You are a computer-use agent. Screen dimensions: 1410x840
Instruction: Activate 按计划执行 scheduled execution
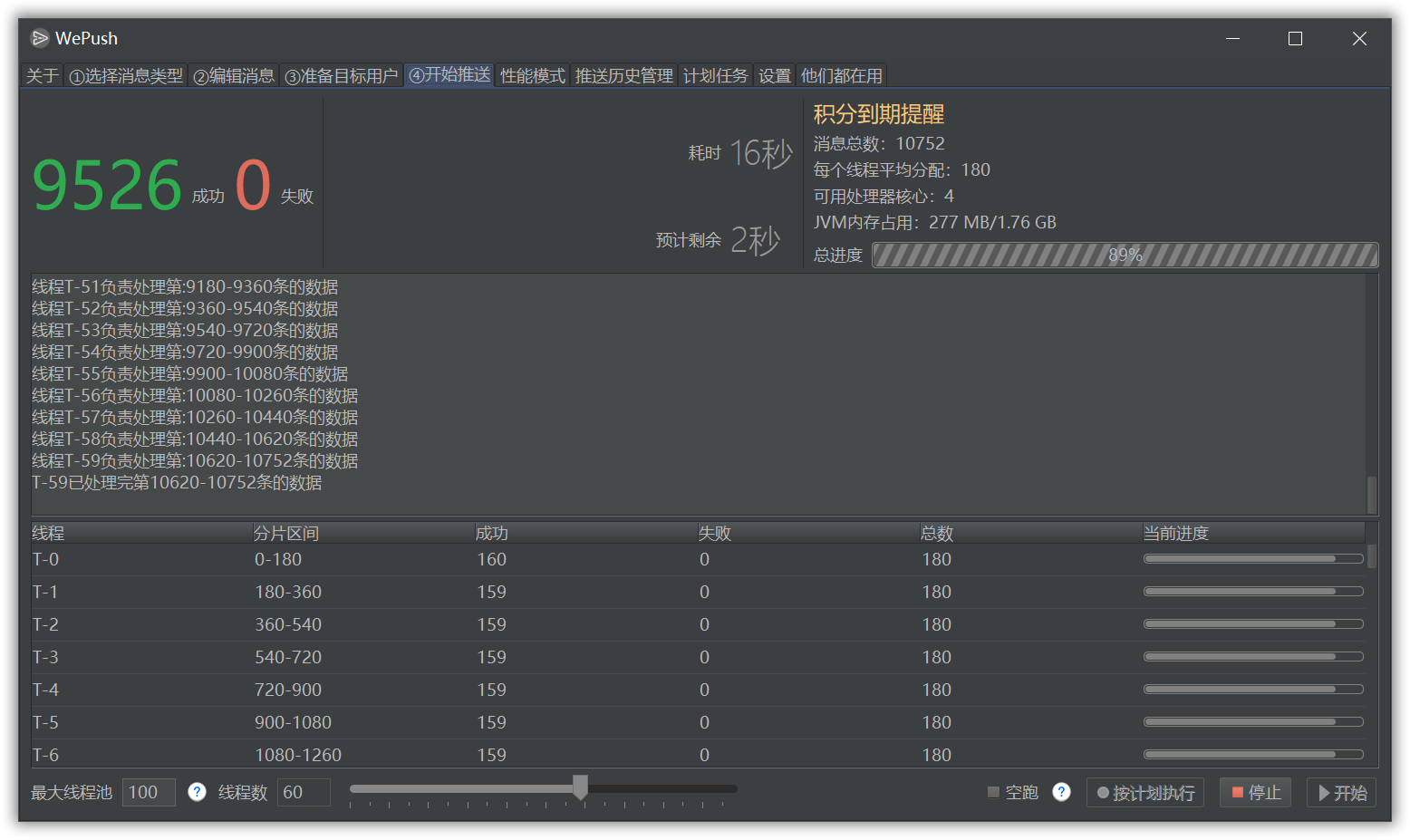click(x=1144, y=792)
